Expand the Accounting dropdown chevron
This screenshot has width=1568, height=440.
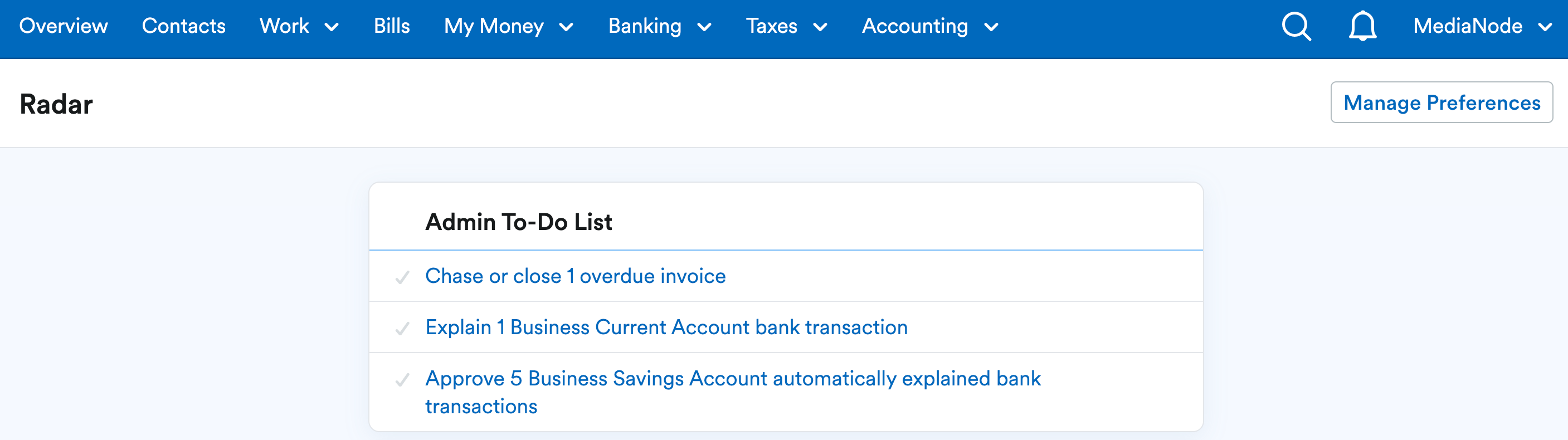point(991,27)
